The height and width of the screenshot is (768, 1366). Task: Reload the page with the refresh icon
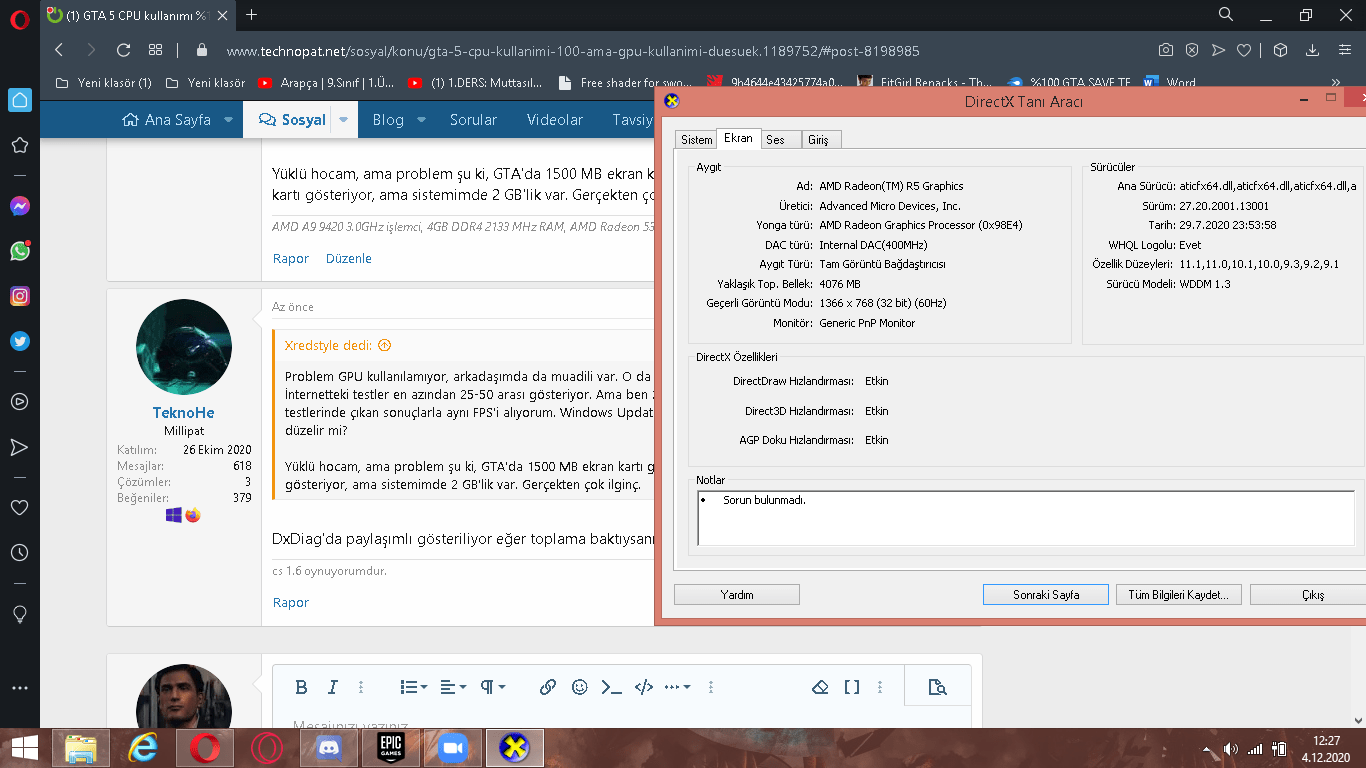coord(123,50)
